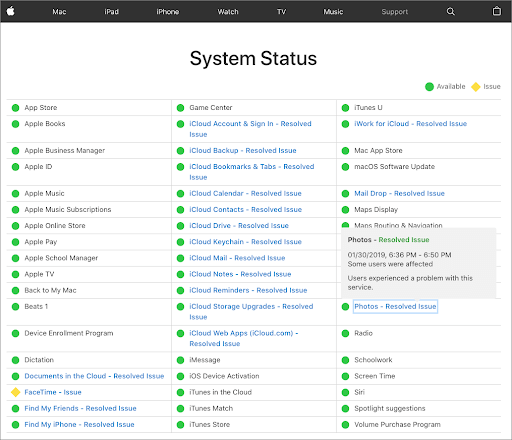Open iCloud Bookmarks & Tabs link
This screenshot has width=512, height=440.
[252, 172]
